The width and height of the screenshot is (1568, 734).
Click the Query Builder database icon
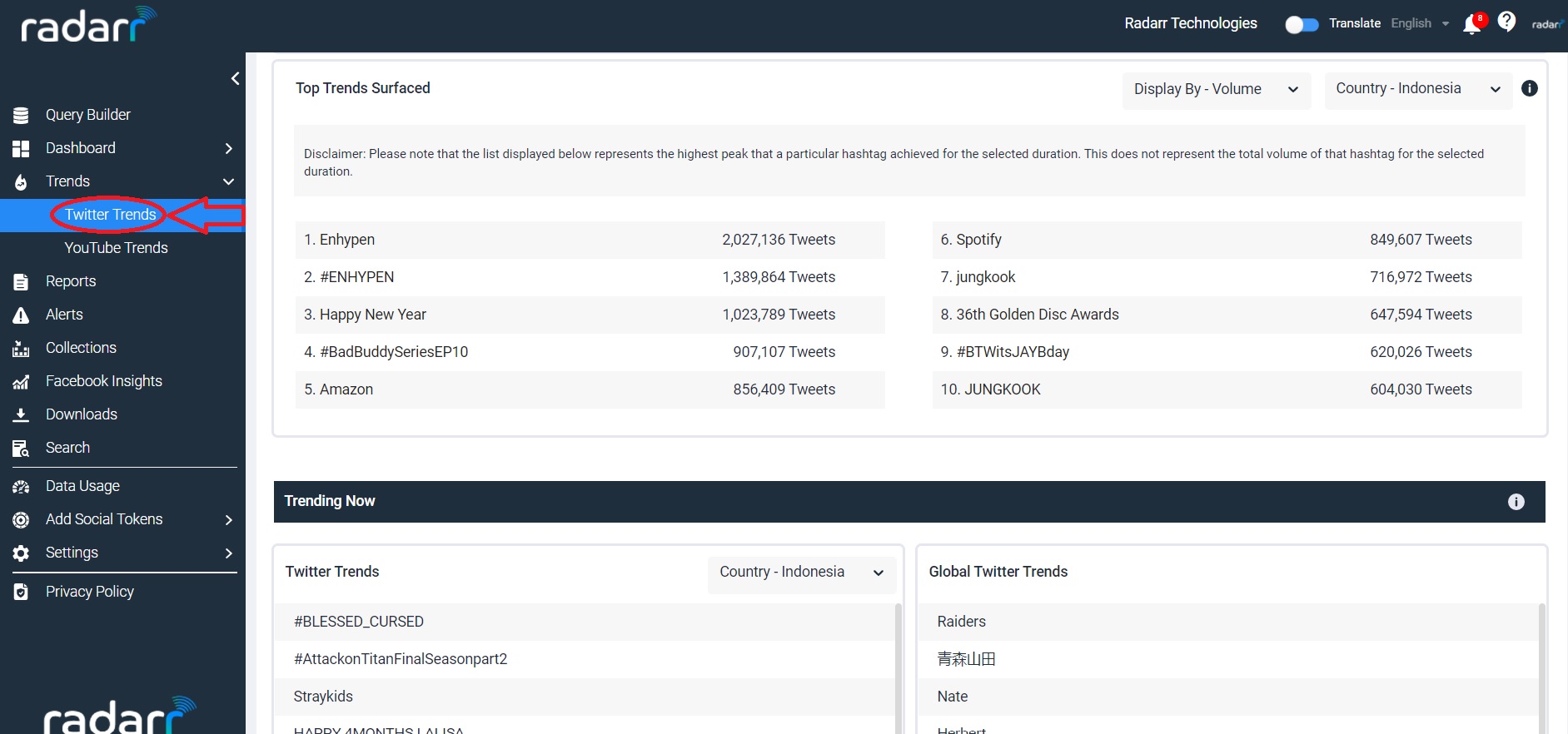click(21, 115)
